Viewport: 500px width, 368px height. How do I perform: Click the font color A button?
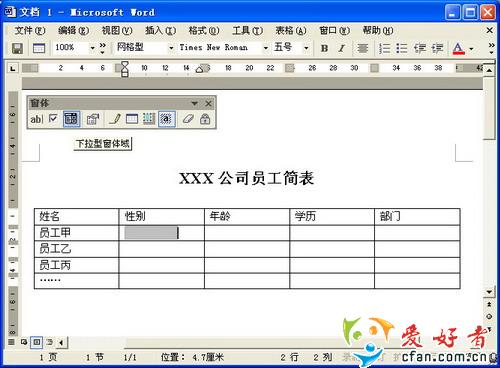point(459,48)
